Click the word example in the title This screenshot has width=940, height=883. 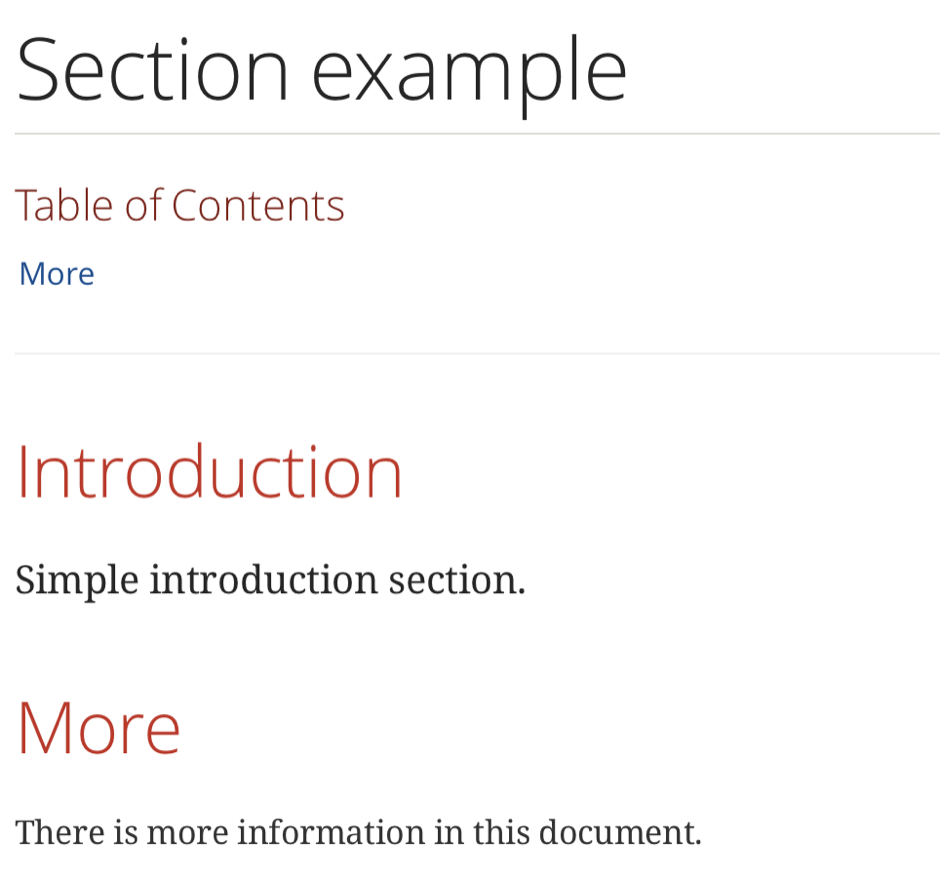[x=469, y=72]
